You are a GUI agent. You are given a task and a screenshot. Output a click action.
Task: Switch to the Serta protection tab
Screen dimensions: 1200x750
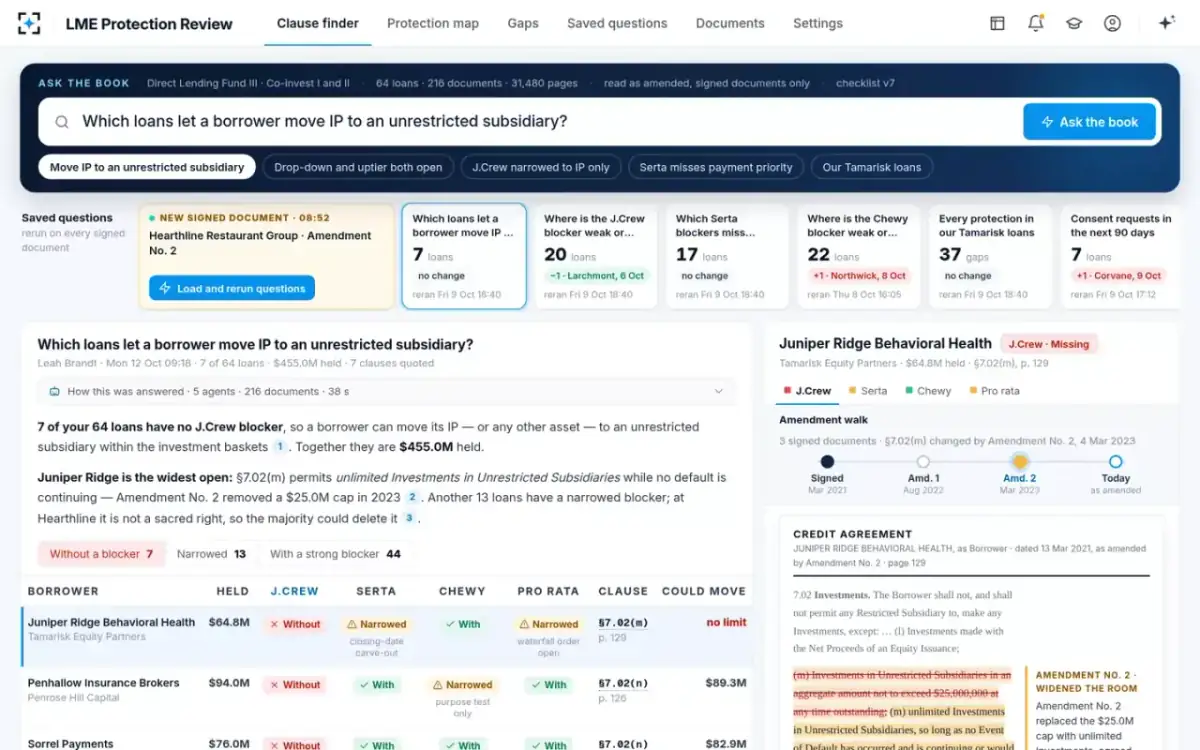pyautogui.click(x=868, y=391)
